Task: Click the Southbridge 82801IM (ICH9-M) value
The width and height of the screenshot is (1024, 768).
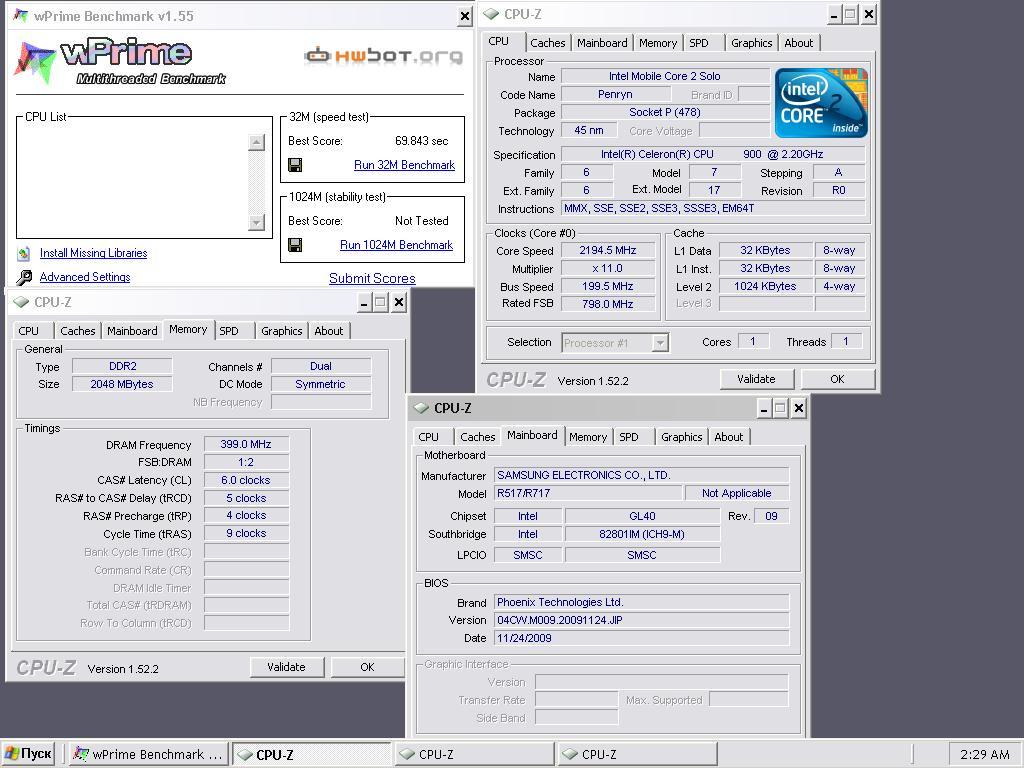Action: click(x=642, y=534)
